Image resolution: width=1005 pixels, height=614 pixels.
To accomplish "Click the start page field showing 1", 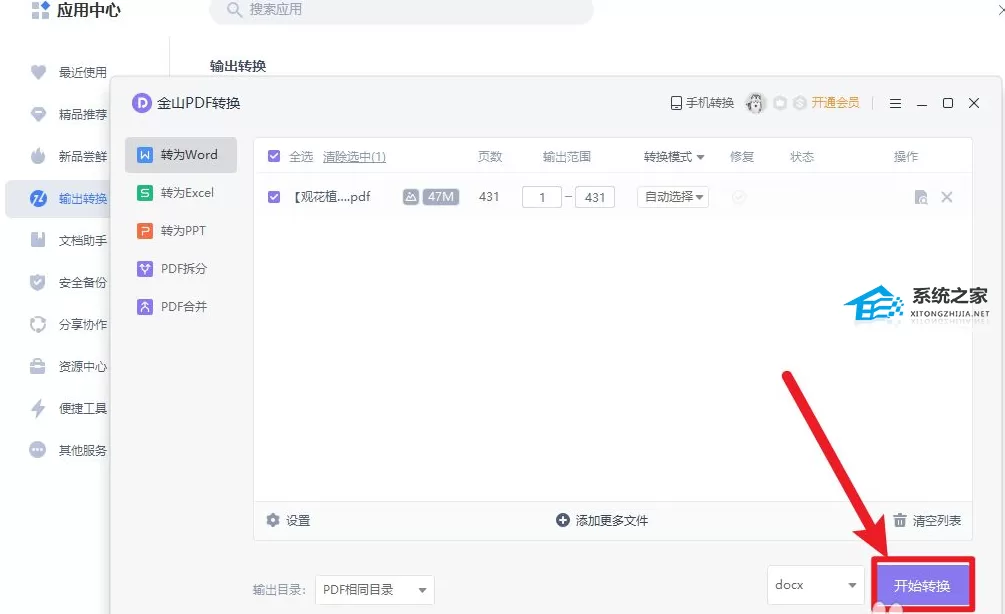I will (542, 197).
